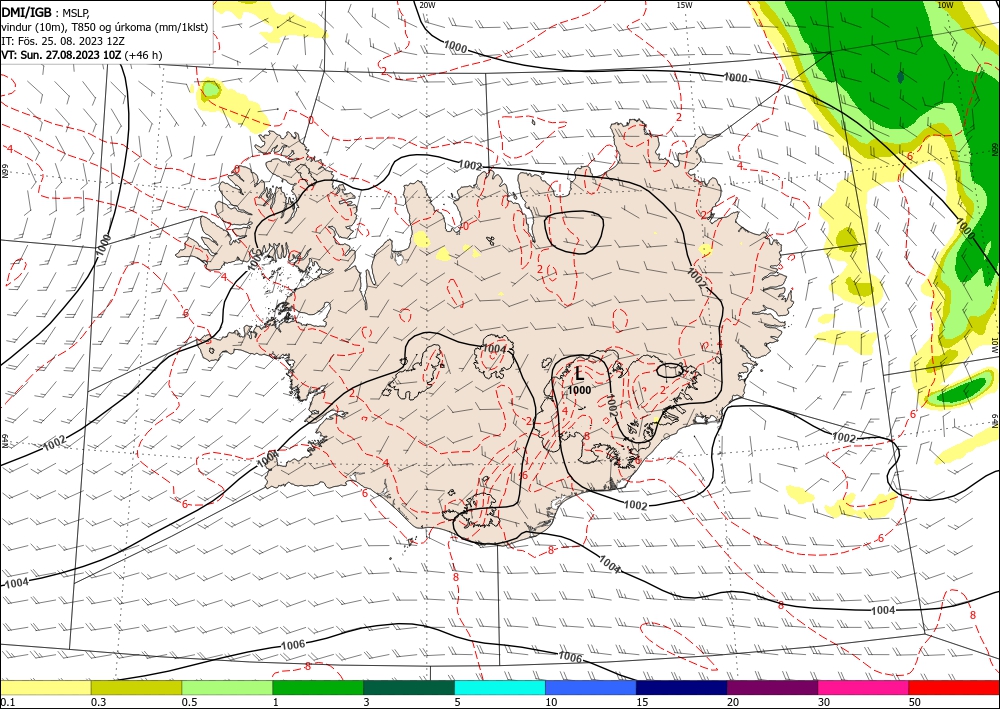Click the '1000' value beneath the L marker
The height and width of the screenshot is (709, 1000).
[x=579, y=390]
